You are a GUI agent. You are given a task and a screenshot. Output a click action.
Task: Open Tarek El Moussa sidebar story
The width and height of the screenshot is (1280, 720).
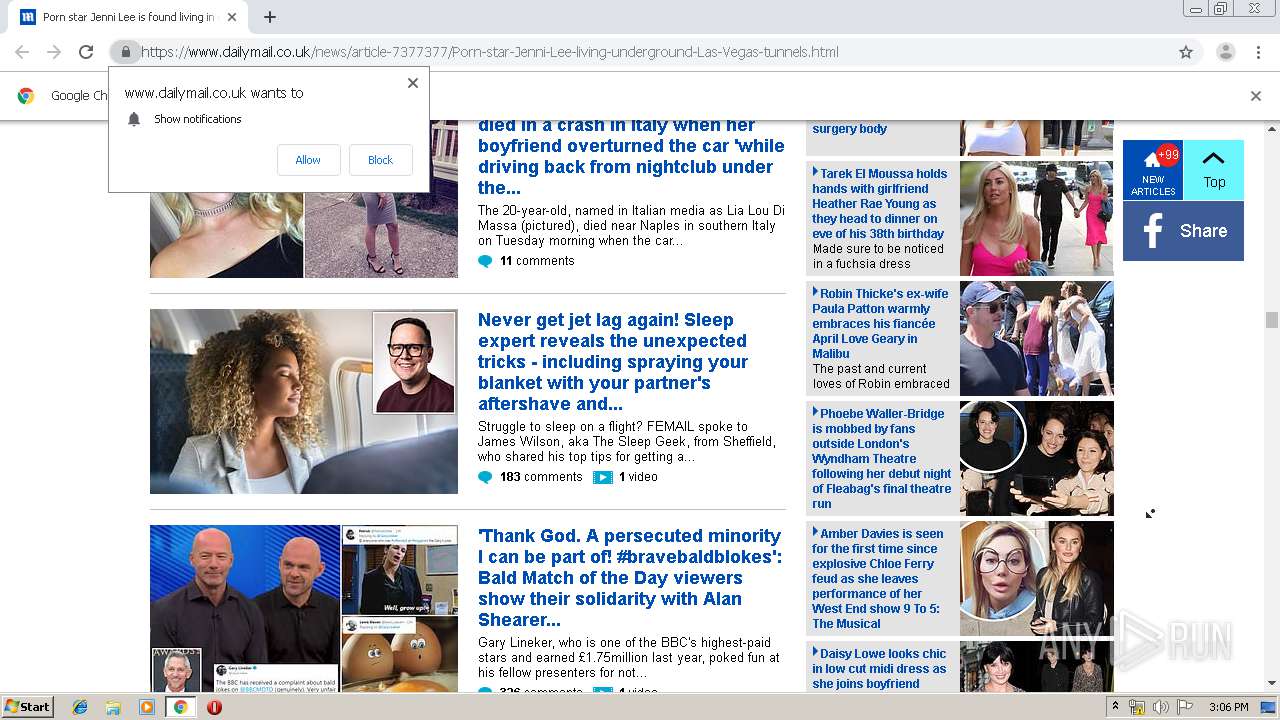coord(880,204)
